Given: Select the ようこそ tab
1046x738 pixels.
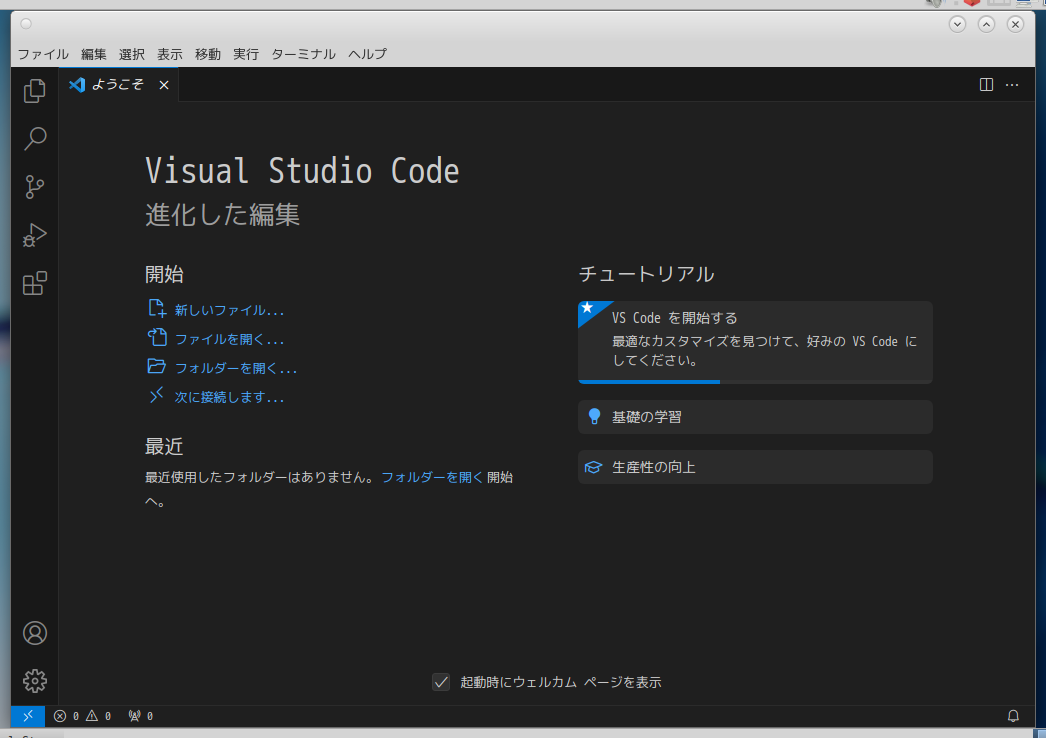Looking at the screenshot, I should pyautogui.click(x=119, y=85).
